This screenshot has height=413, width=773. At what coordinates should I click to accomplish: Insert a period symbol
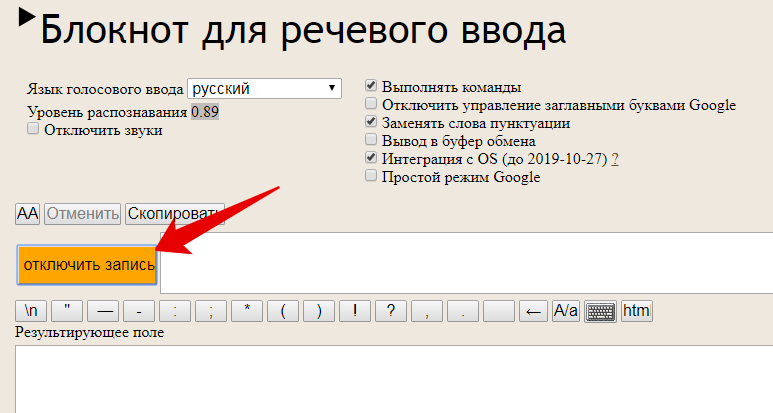[x=463, y=311]
